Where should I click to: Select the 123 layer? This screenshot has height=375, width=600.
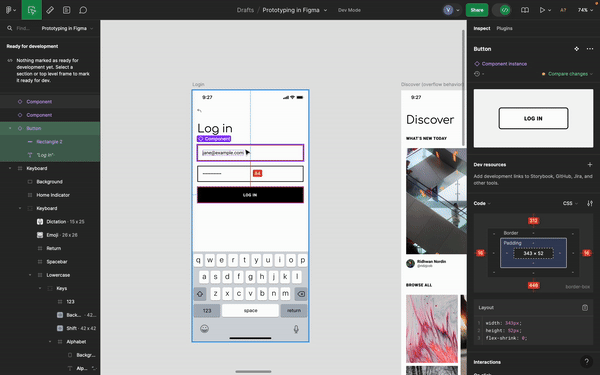click(x=50, y=302)
